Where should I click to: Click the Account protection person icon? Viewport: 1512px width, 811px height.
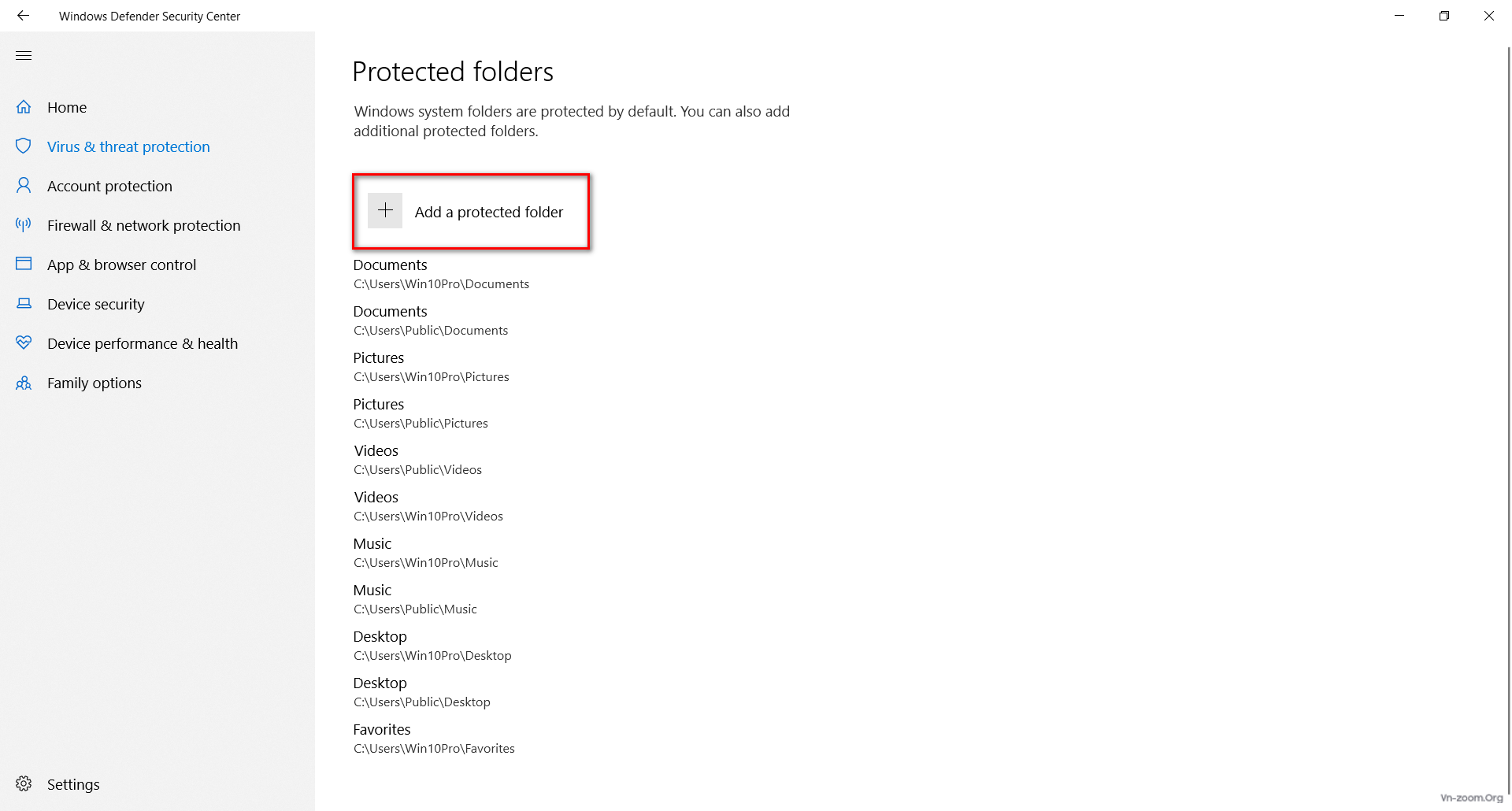tap(24, 186)
